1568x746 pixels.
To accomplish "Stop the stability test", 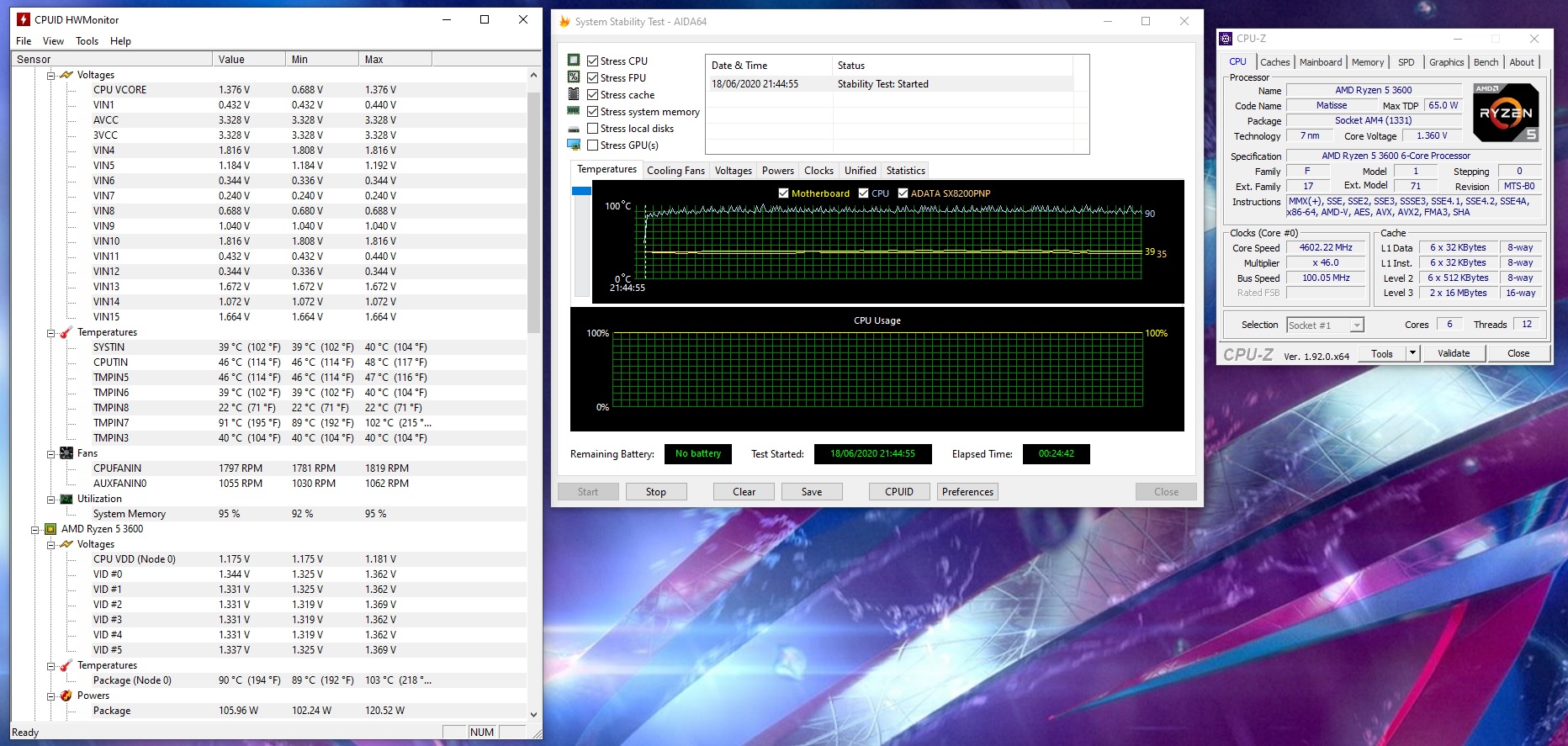I will pyautogui.click(x=655, y=492).
